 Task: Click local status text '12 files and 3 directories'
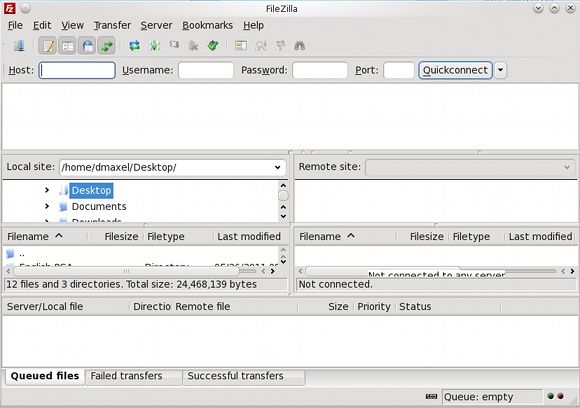(x=131, y=284)
